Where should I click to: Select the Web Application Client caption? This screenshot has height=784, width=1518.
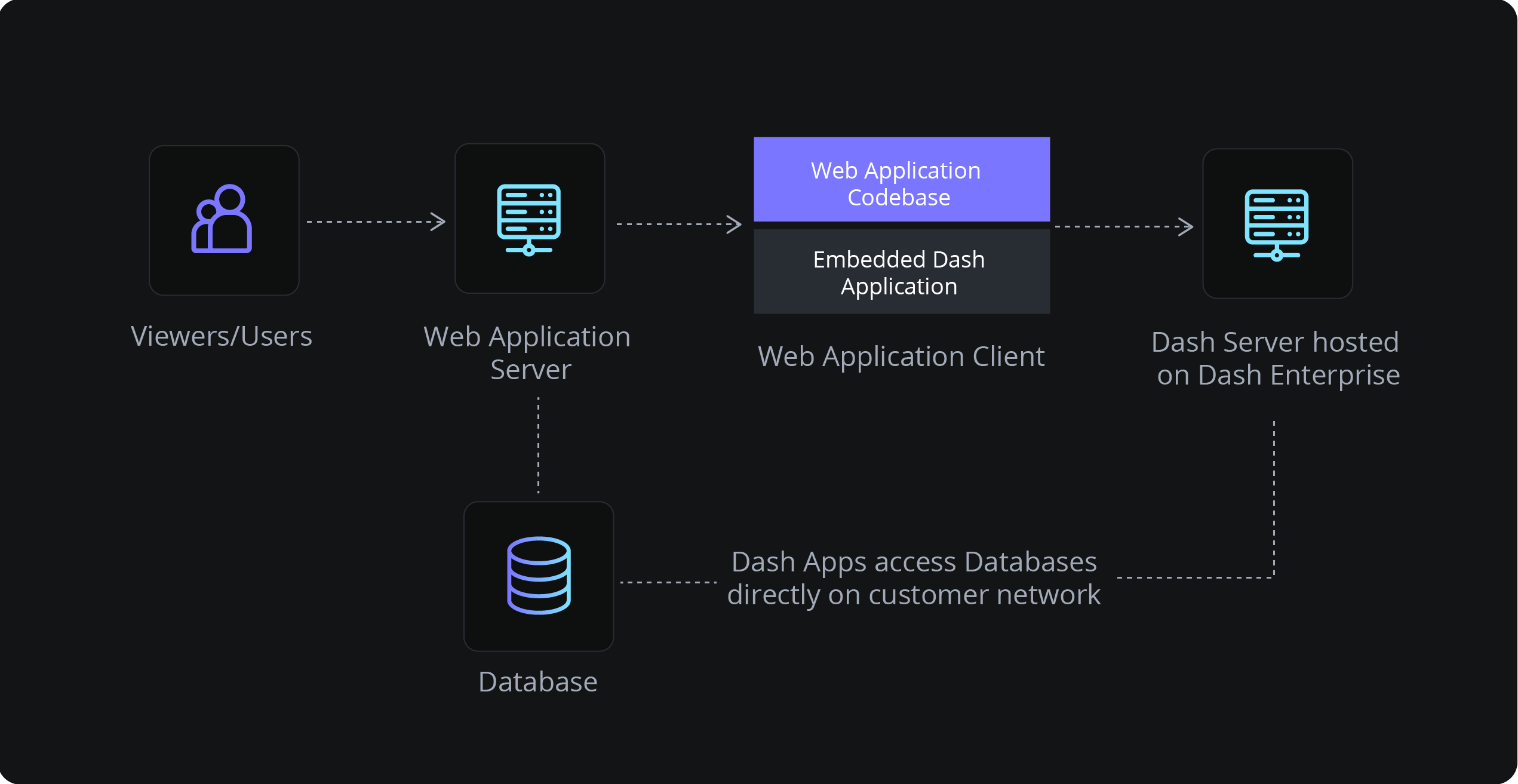click(x=901, y=356)
